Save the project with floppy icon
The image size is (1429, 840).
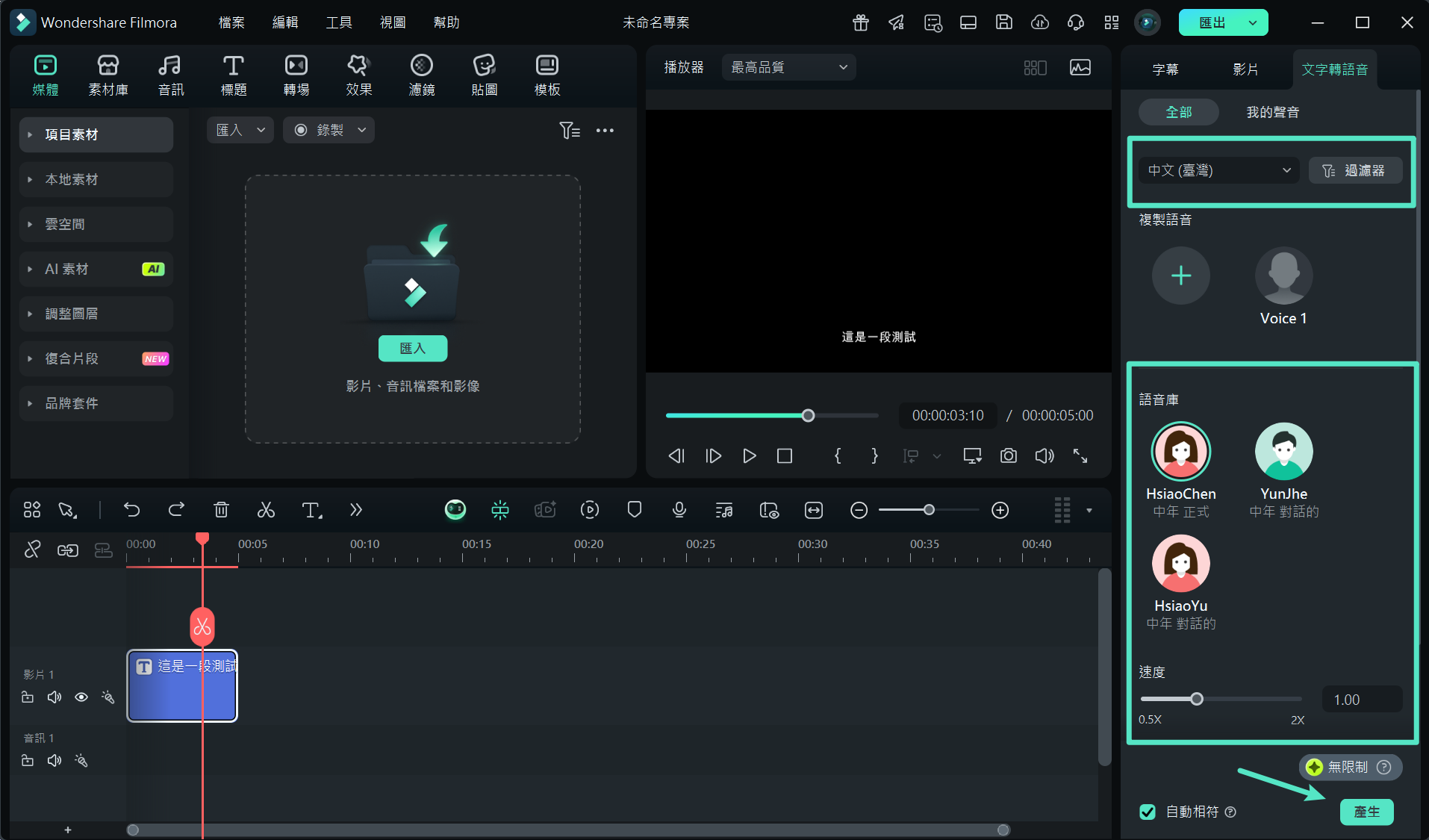[1004, 22]
